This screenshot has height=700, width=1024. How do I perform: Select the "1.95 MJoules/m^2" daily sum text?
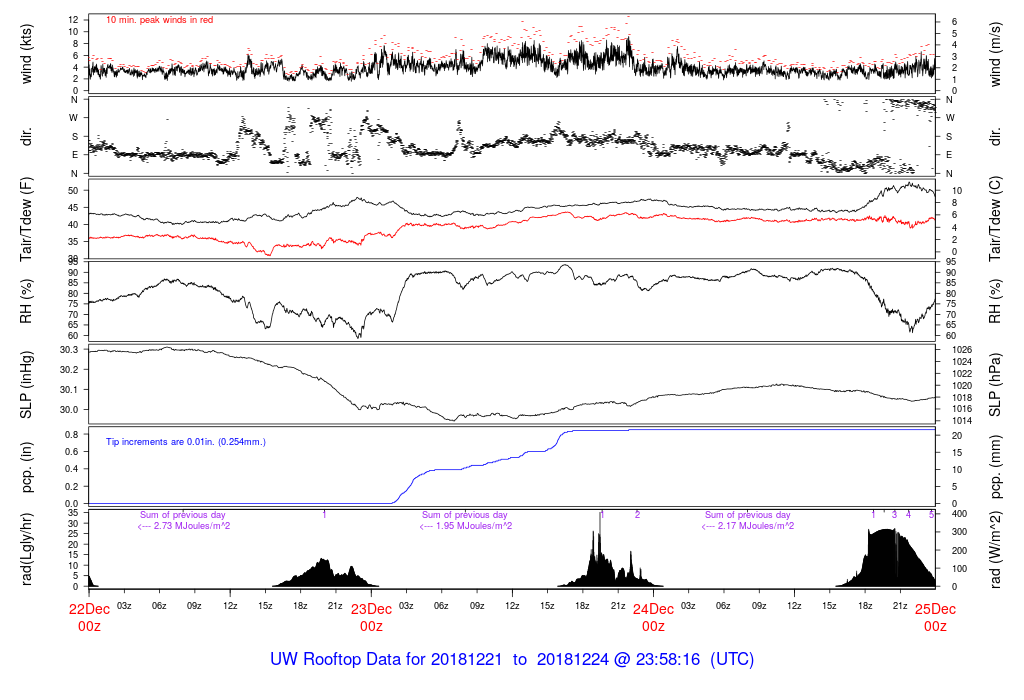pos(473,526)
